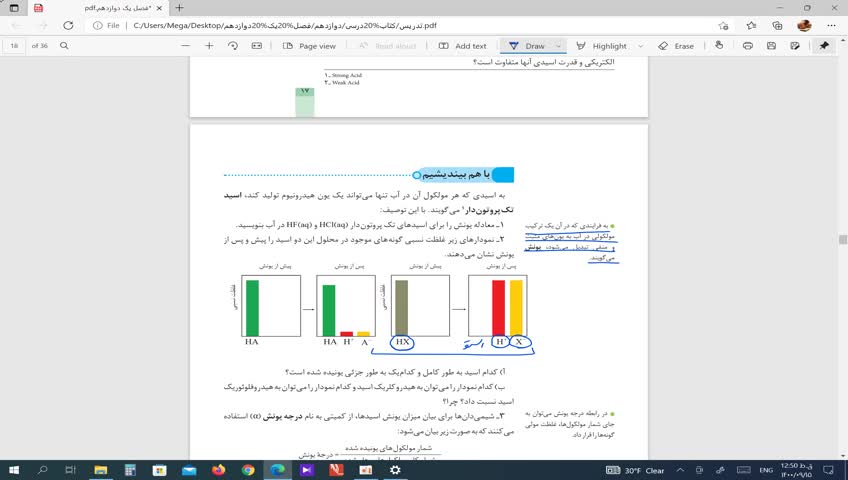Print the PDF document
The height and width of the screenshot is (480, 848).
point(748,46)
